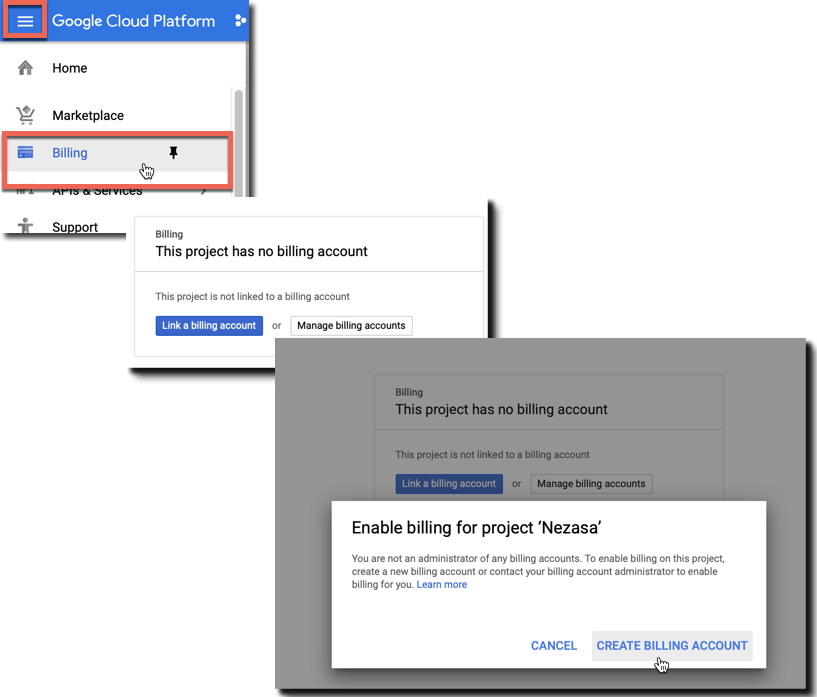Screen dimensions: 817x697
Task: Click the dimmed Link a billing account button
Action: coord(449,484)
